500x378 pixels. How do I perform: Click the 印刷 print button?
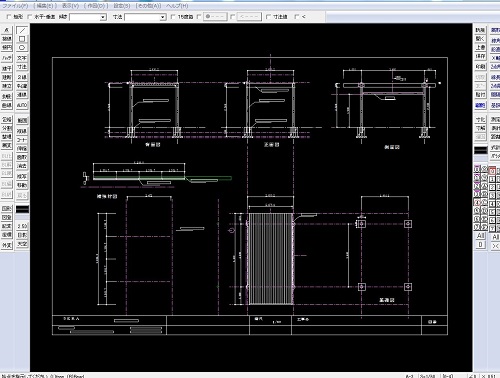coord(480,67)
